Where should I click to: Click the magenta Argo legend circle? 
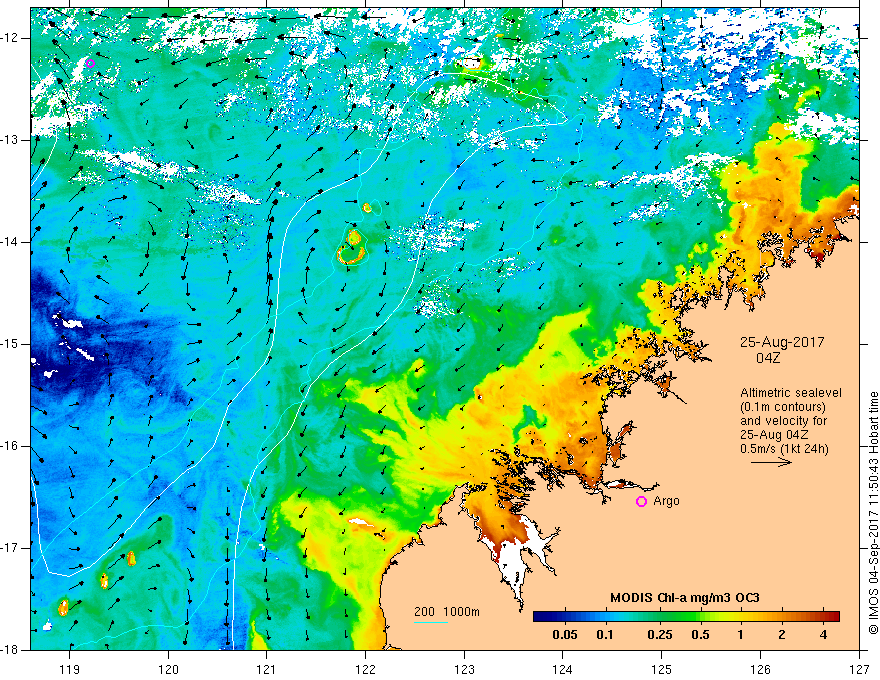641,501
